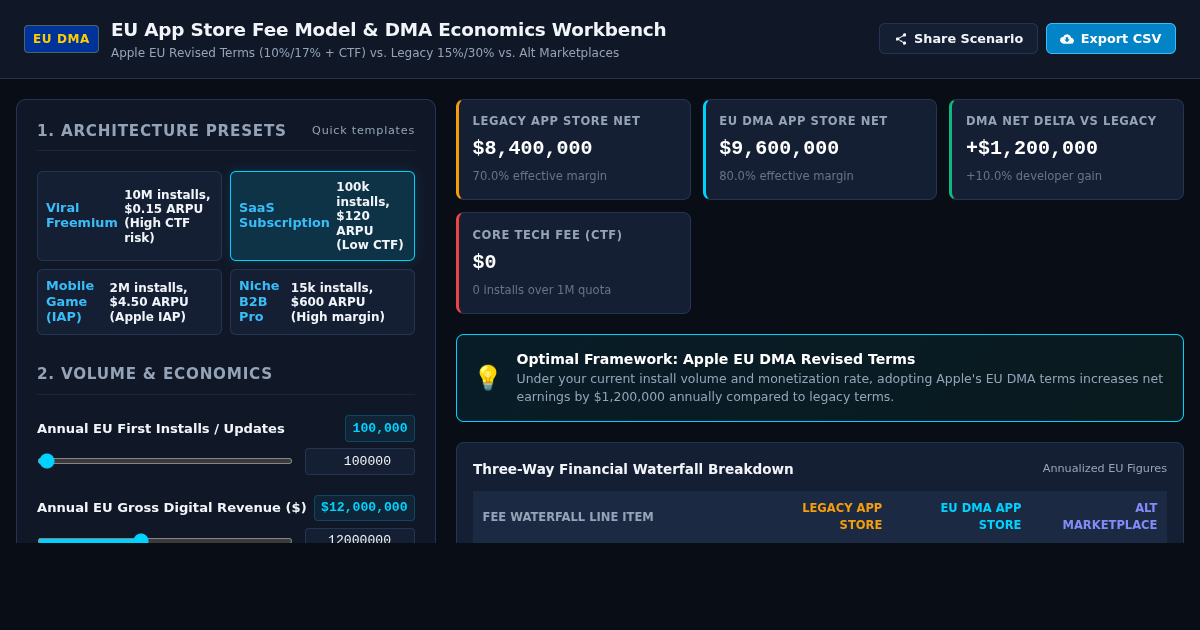1200x630 pixels.
Task: Click the $12,000,000 revenue value badge
Action: tap(364, 507)
